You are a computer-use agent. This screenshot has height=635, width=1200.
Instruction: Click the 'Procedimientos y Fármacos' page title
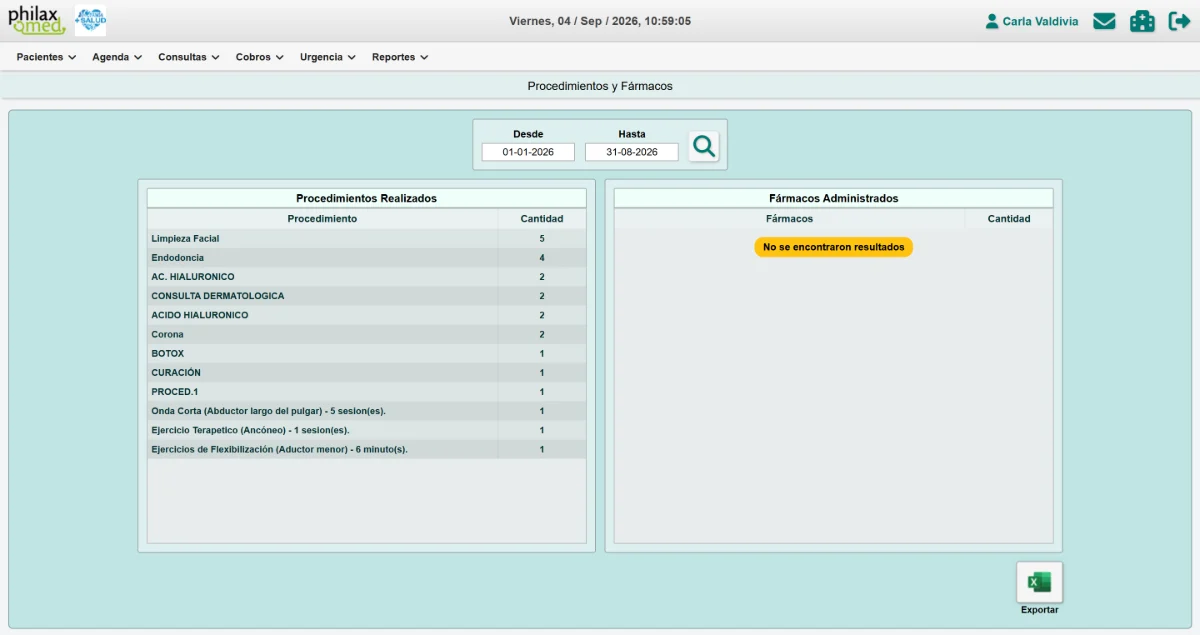pos(600,86)
